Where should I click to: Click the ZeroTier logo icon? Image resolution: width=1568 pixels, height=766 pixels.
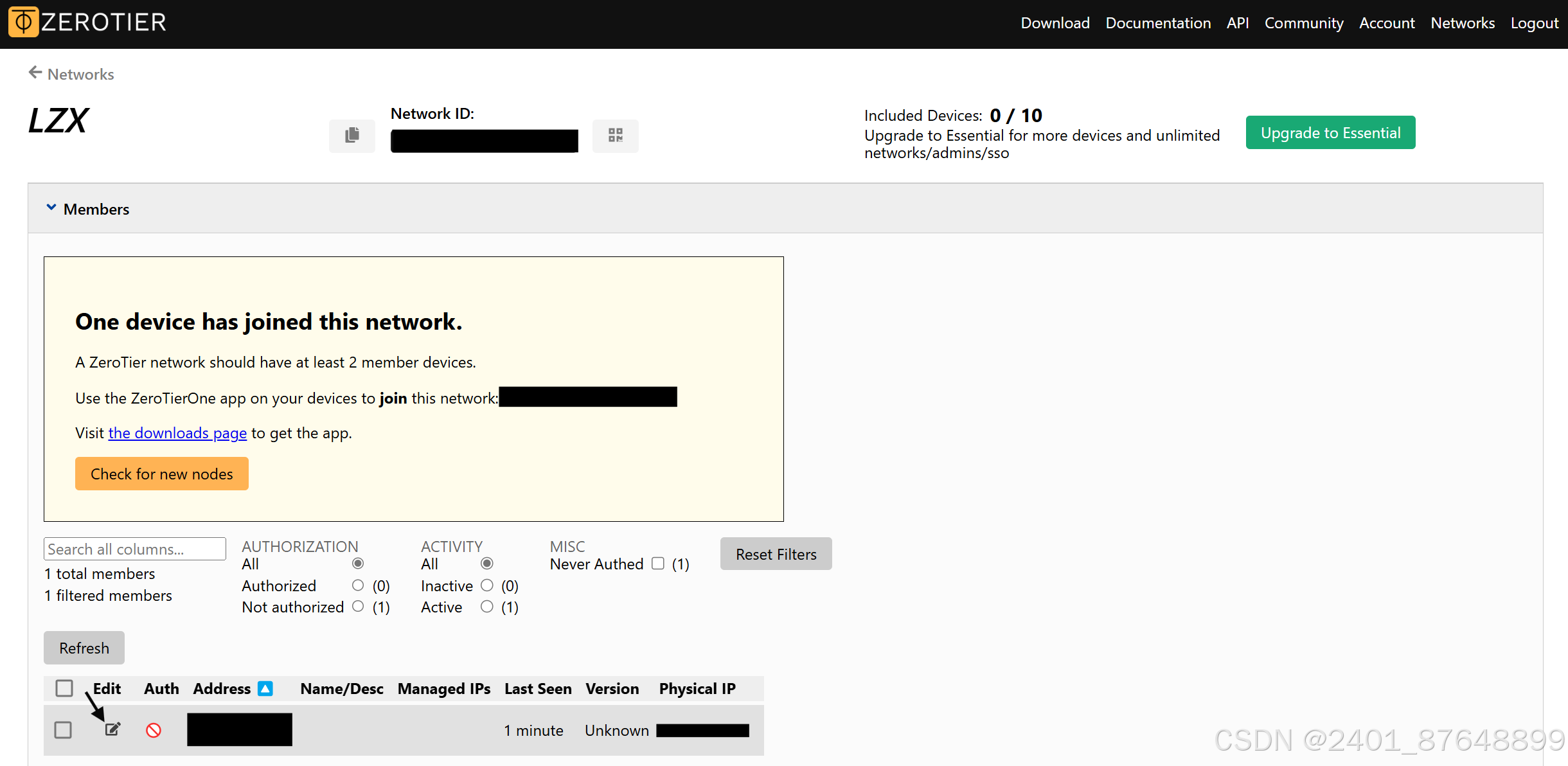click(x=23, y=22)
